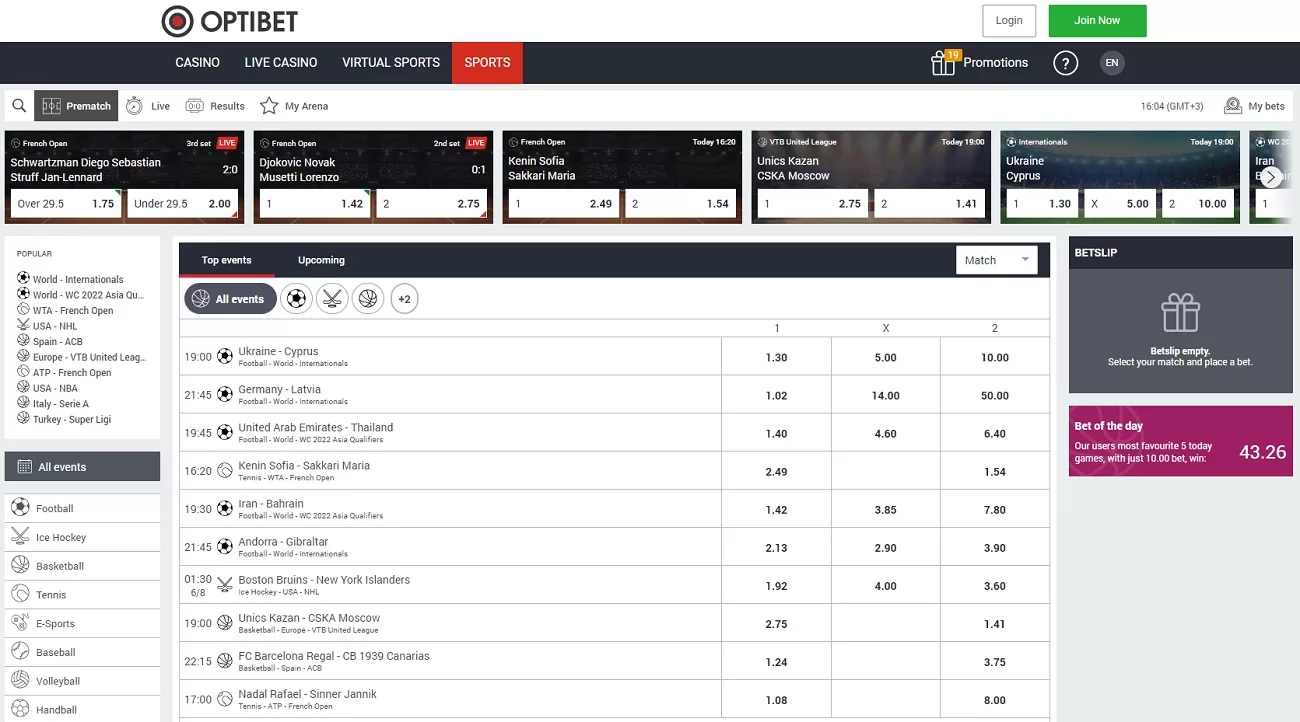Switch to the Top events tab

227,260
